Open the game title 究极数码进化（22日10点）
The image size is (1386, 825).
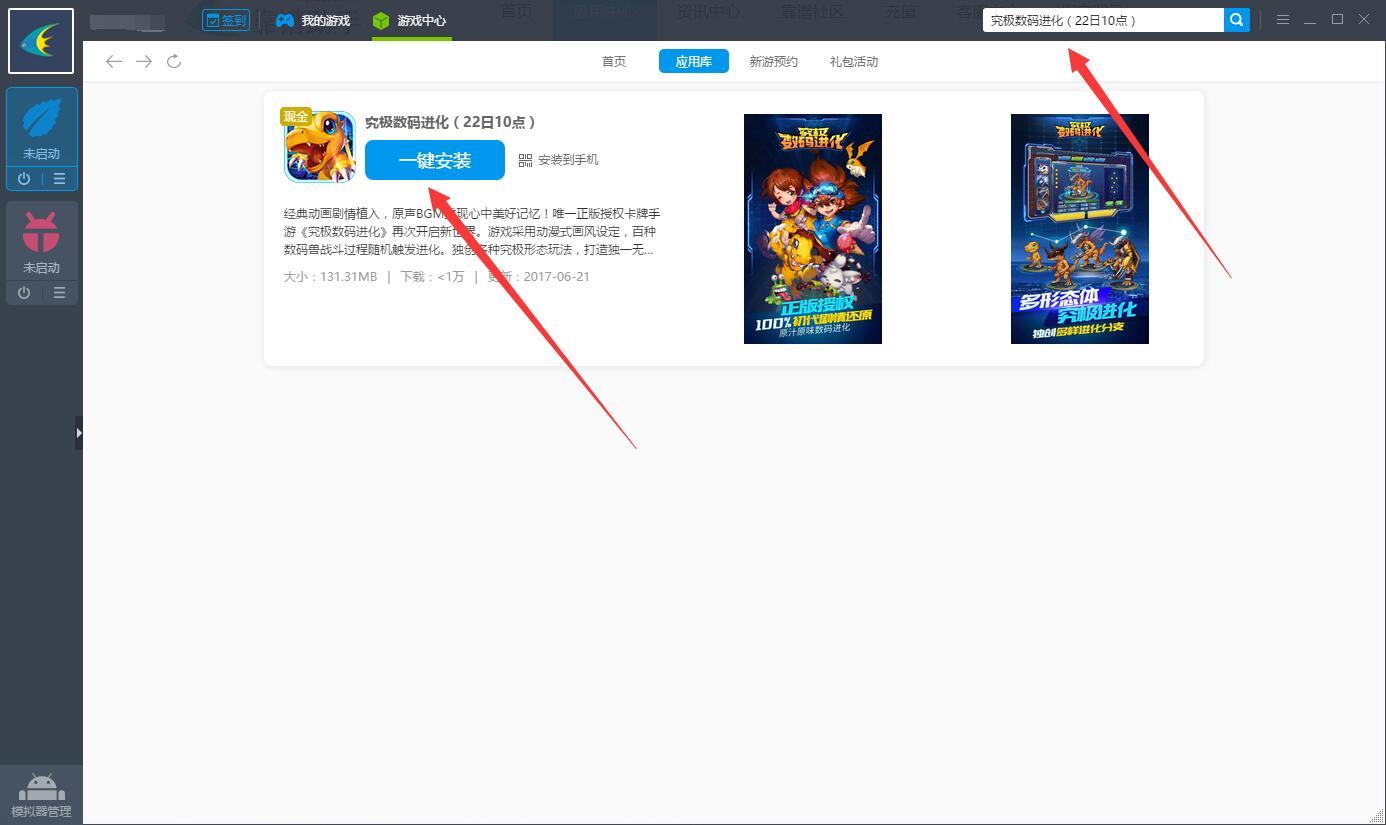(451, 122)
